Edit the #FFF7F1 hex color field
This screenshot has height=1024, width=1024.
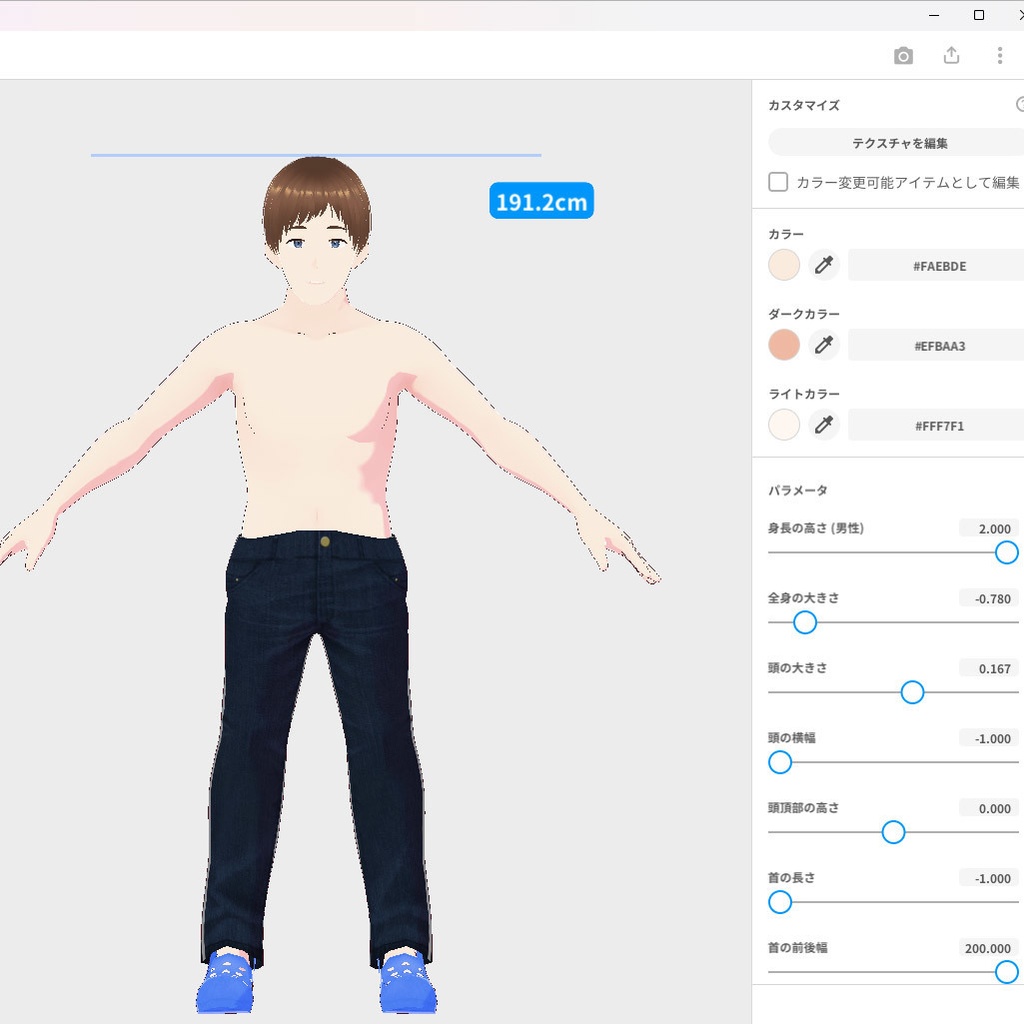tap(938, 425)
